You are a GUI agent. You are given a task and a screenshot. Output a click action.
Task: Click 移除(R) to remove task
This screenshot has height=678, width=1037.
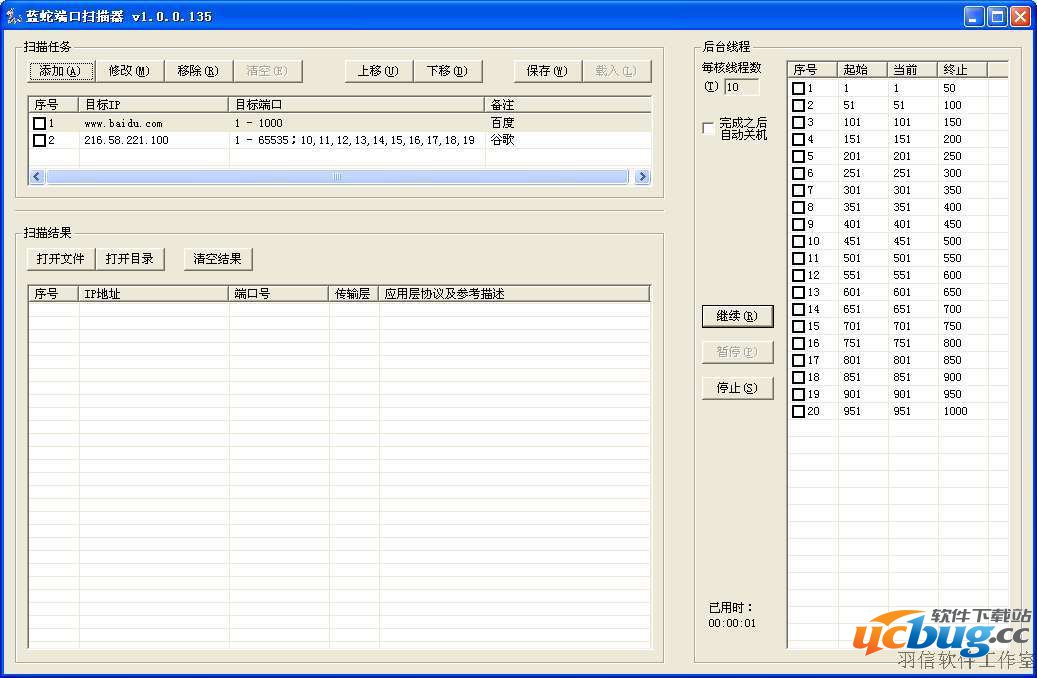pyautogui.click(x=197, y=71)
